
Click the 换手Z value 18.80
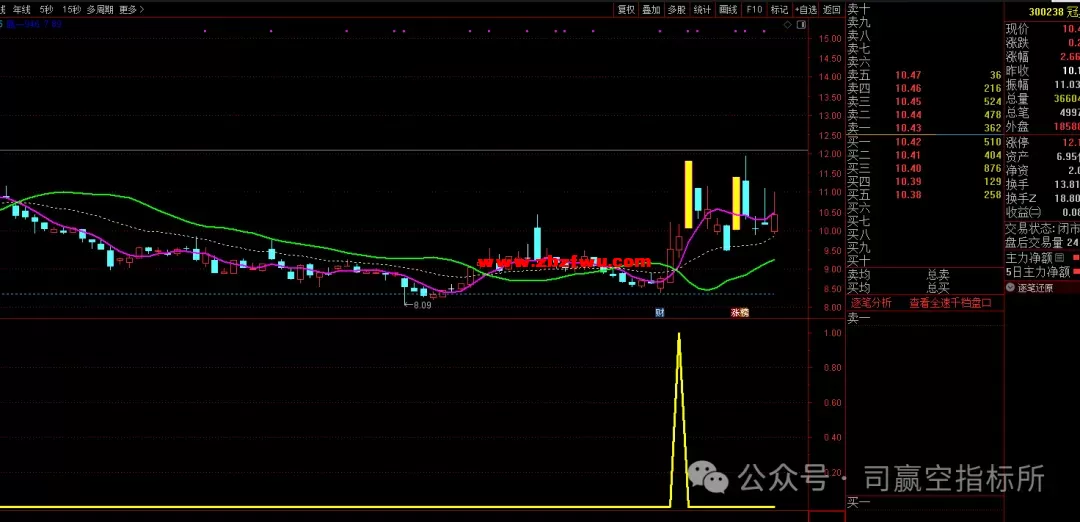[x=1066, y=199]
